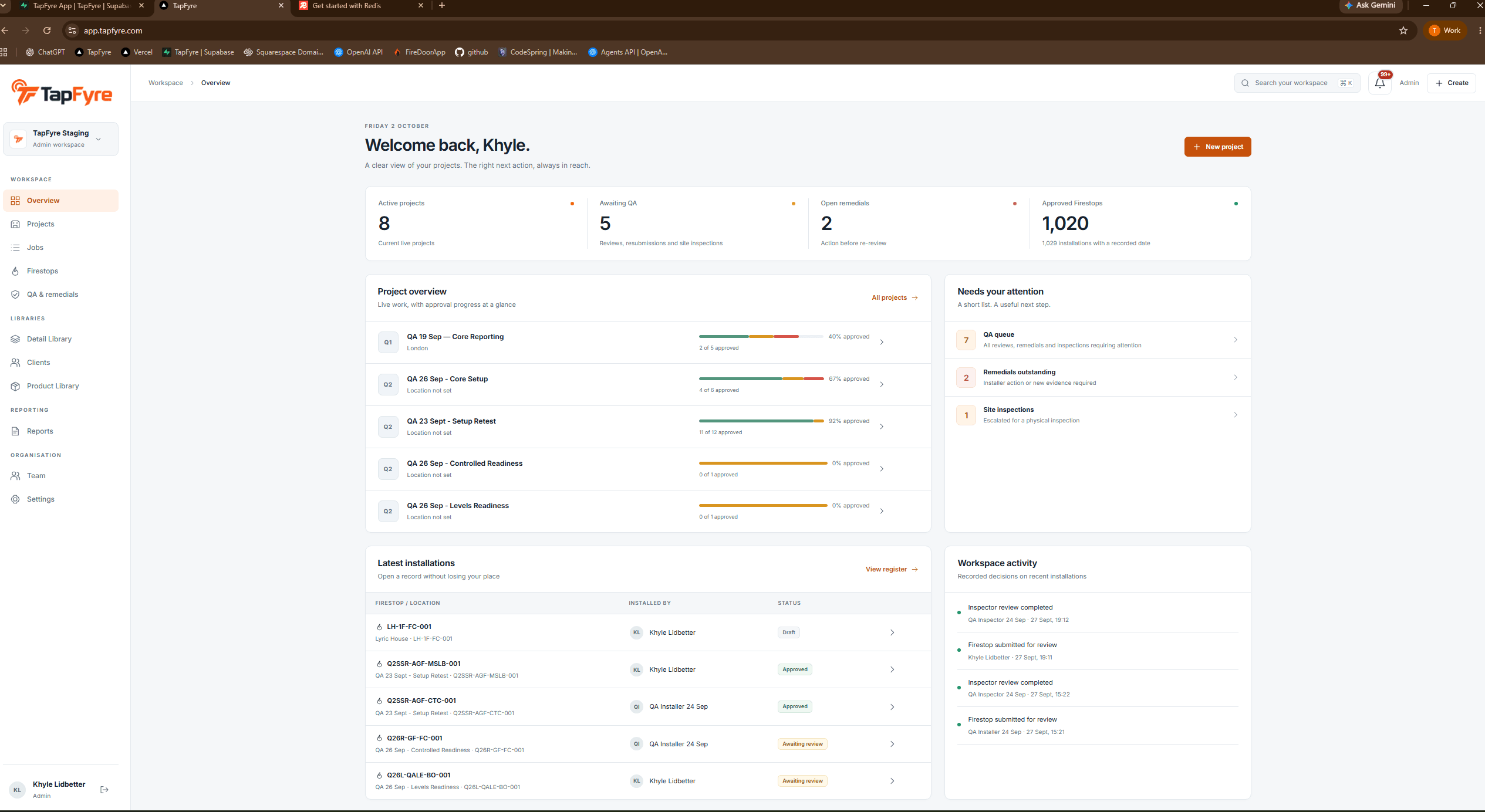The height and width of the screenshot is (812, 1485).
Task: Click the QA & remedials shield icon
Action: [x=15, y=295]
